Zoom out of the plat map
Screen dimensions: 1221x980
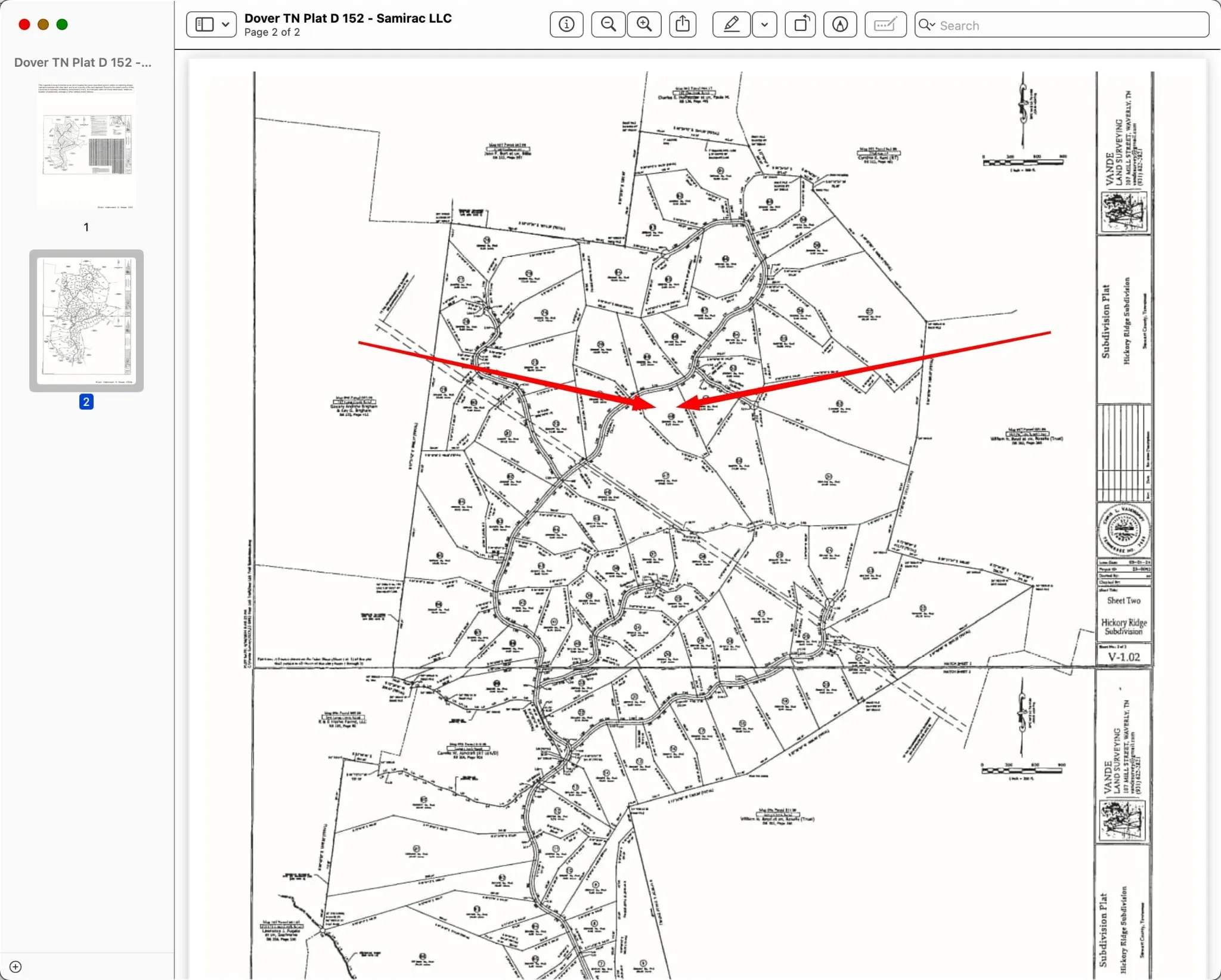tap(608, 24)
